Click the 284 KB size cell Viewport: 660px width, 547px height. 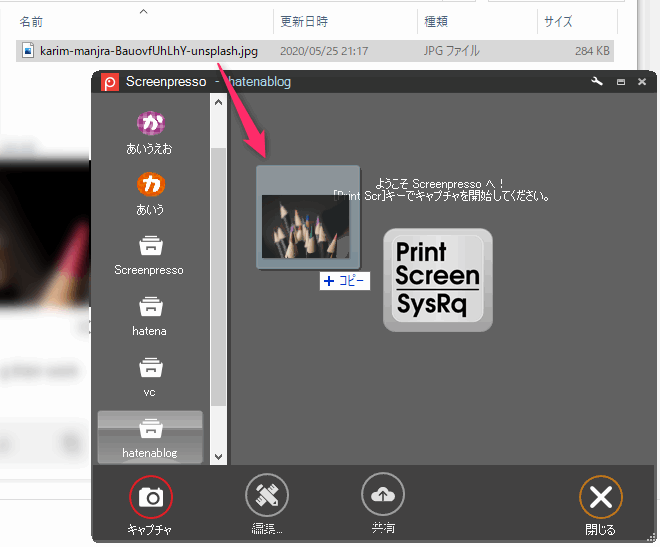[592, 51]
